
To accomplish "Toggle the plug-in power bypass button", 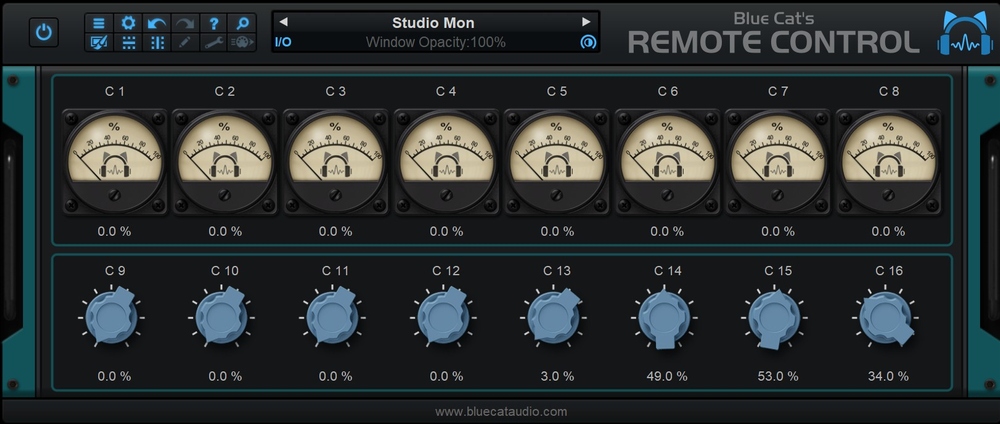I will tap(44, 32).
